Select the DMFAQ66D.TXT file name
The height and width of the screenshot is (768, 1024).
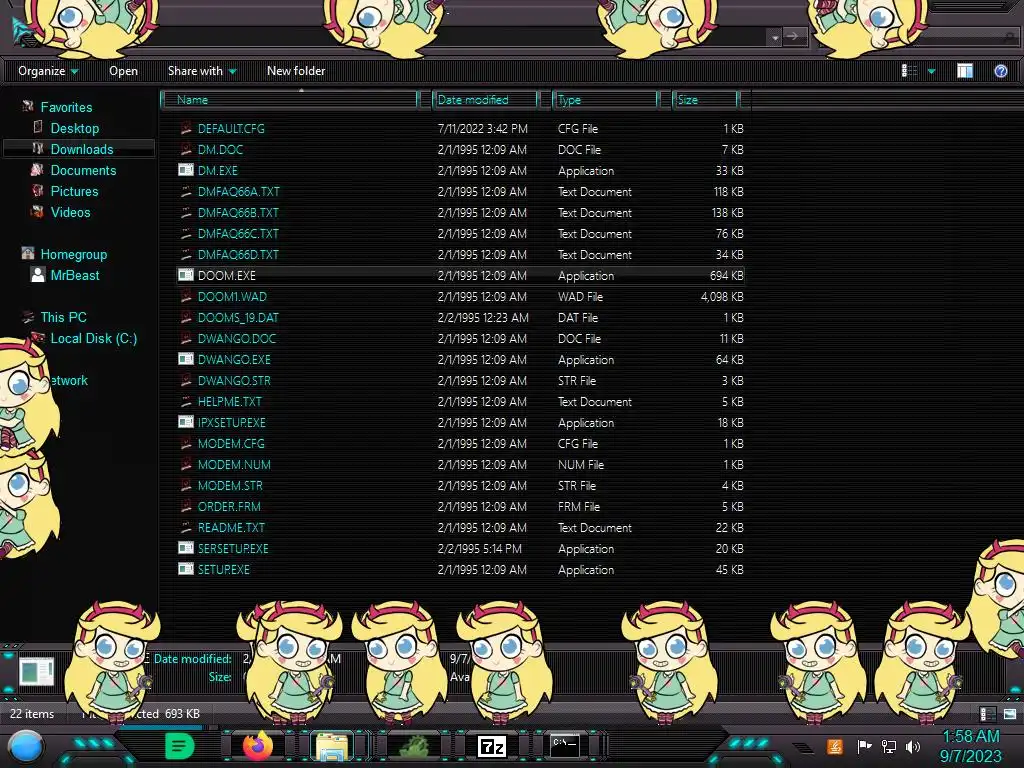[238, 254]
